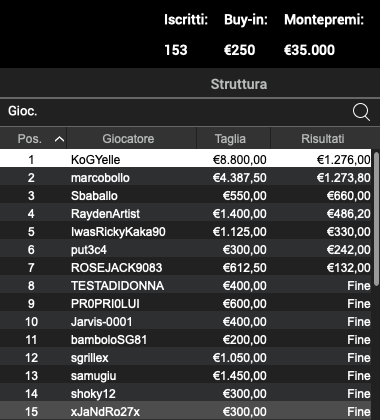Viewport: 380px width, 420px height.
Task: Select xJaNdRo27x at position 15
Action: pos(185,412)
